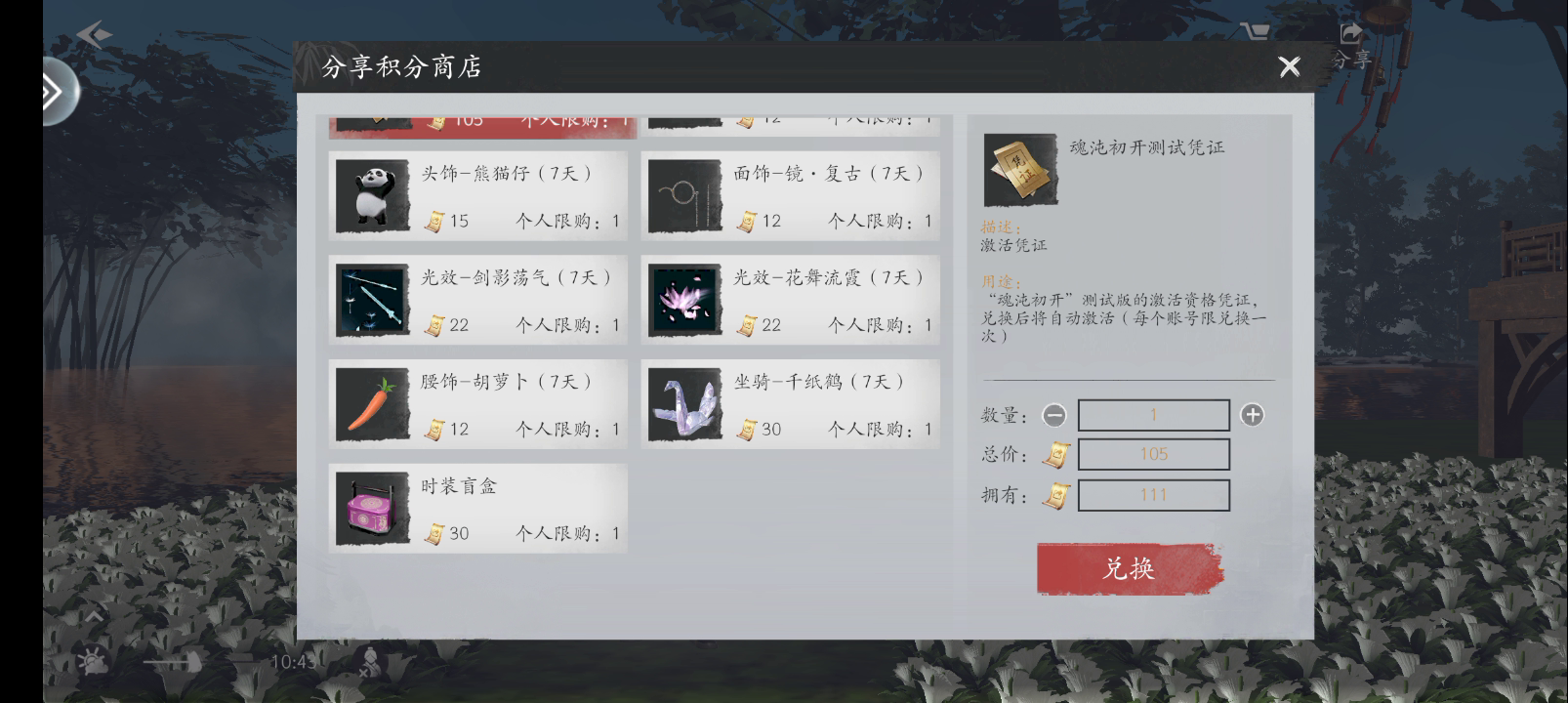Close the 分享积分商店 shop dialog
This screenshot has width=1568, height=703.
(1290, 66)
